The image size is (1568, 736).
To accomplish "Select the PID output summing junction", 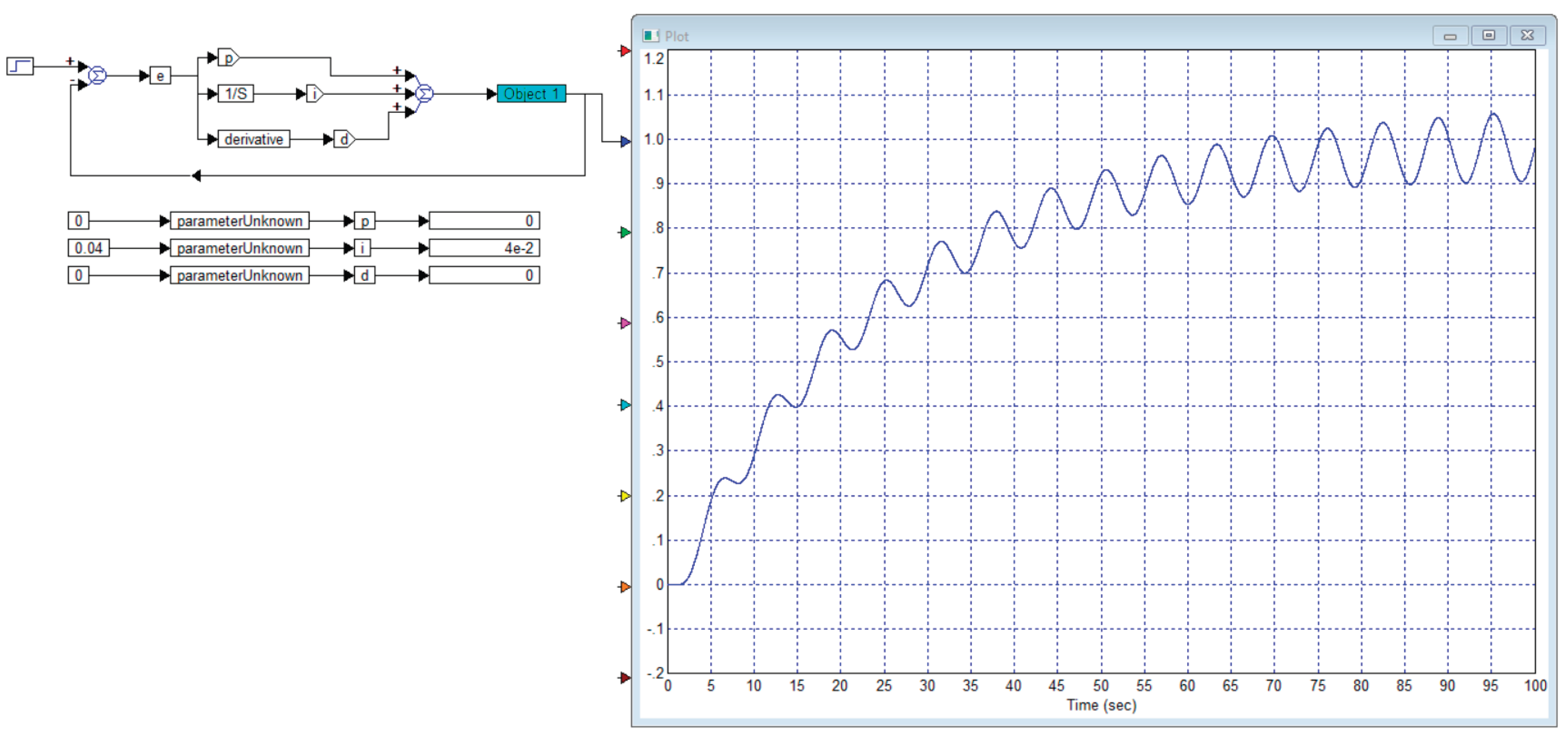I will click(x=424, y=94).
